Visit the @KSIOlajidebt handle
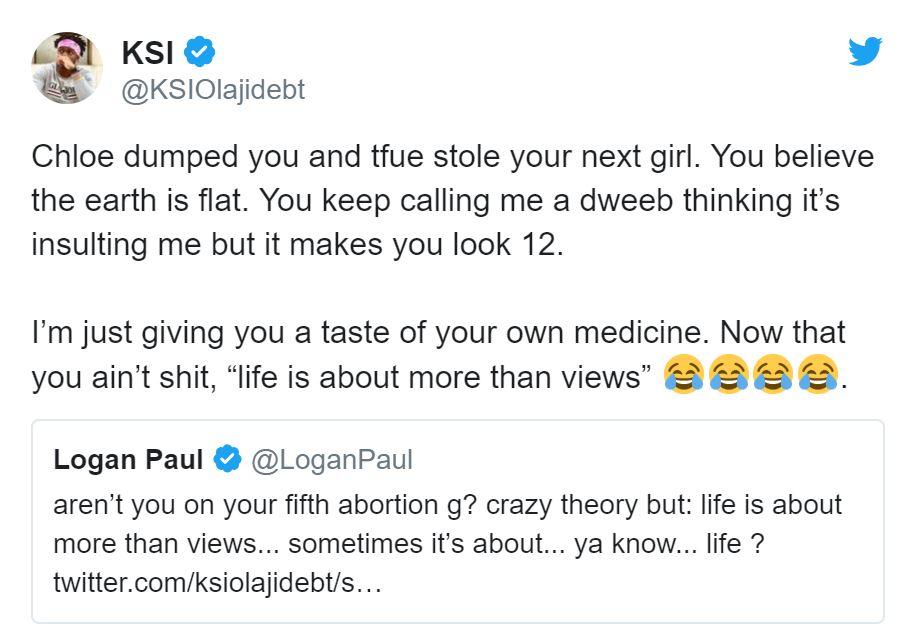Viewport: 911px width, 644px height. (212, 90)
